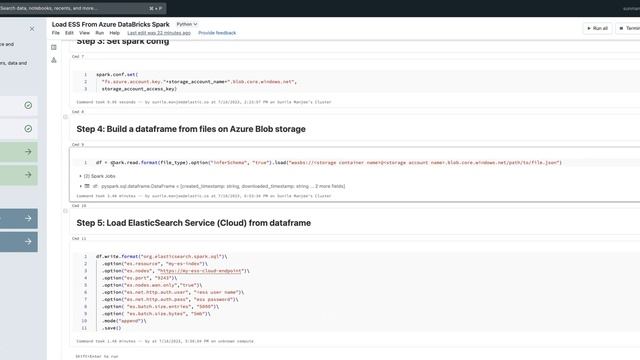Click the df = spark.read.format code line
Screen dimensions: 640x360
(x=329, y=162)
